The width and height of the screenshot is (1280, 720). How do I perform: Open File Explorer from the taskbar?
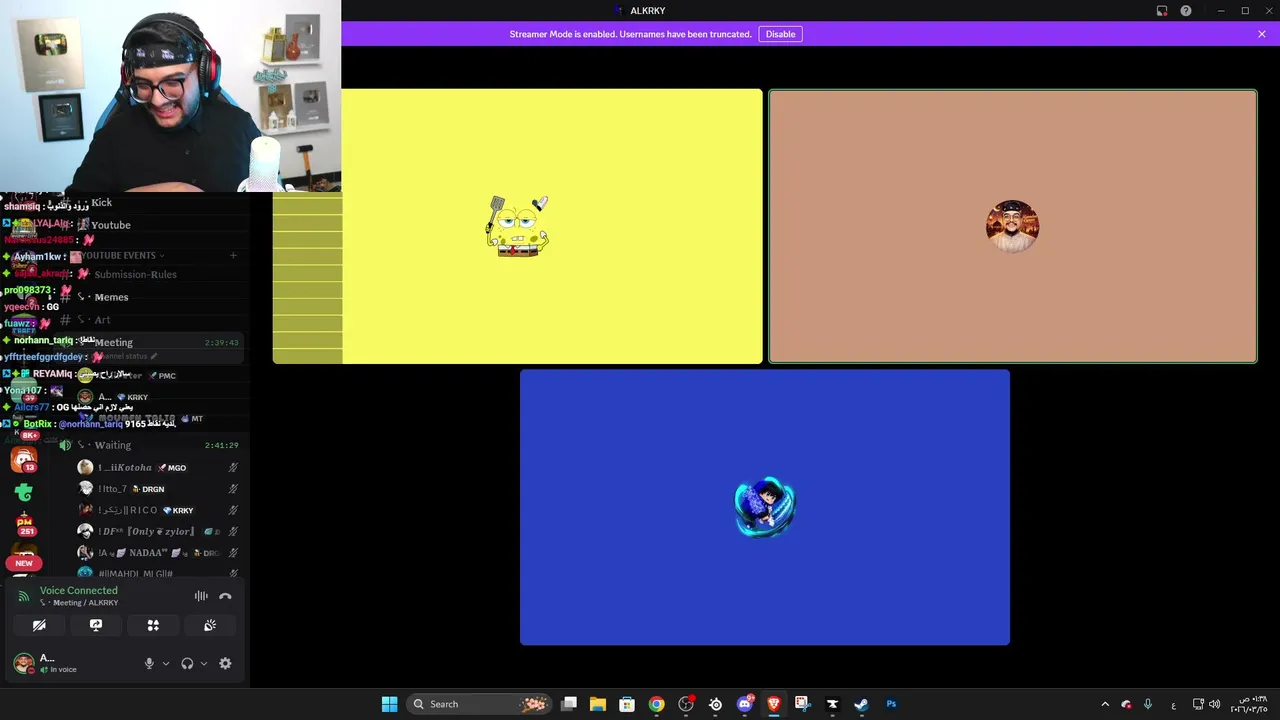pyautogui.click(x=598, y=704)
